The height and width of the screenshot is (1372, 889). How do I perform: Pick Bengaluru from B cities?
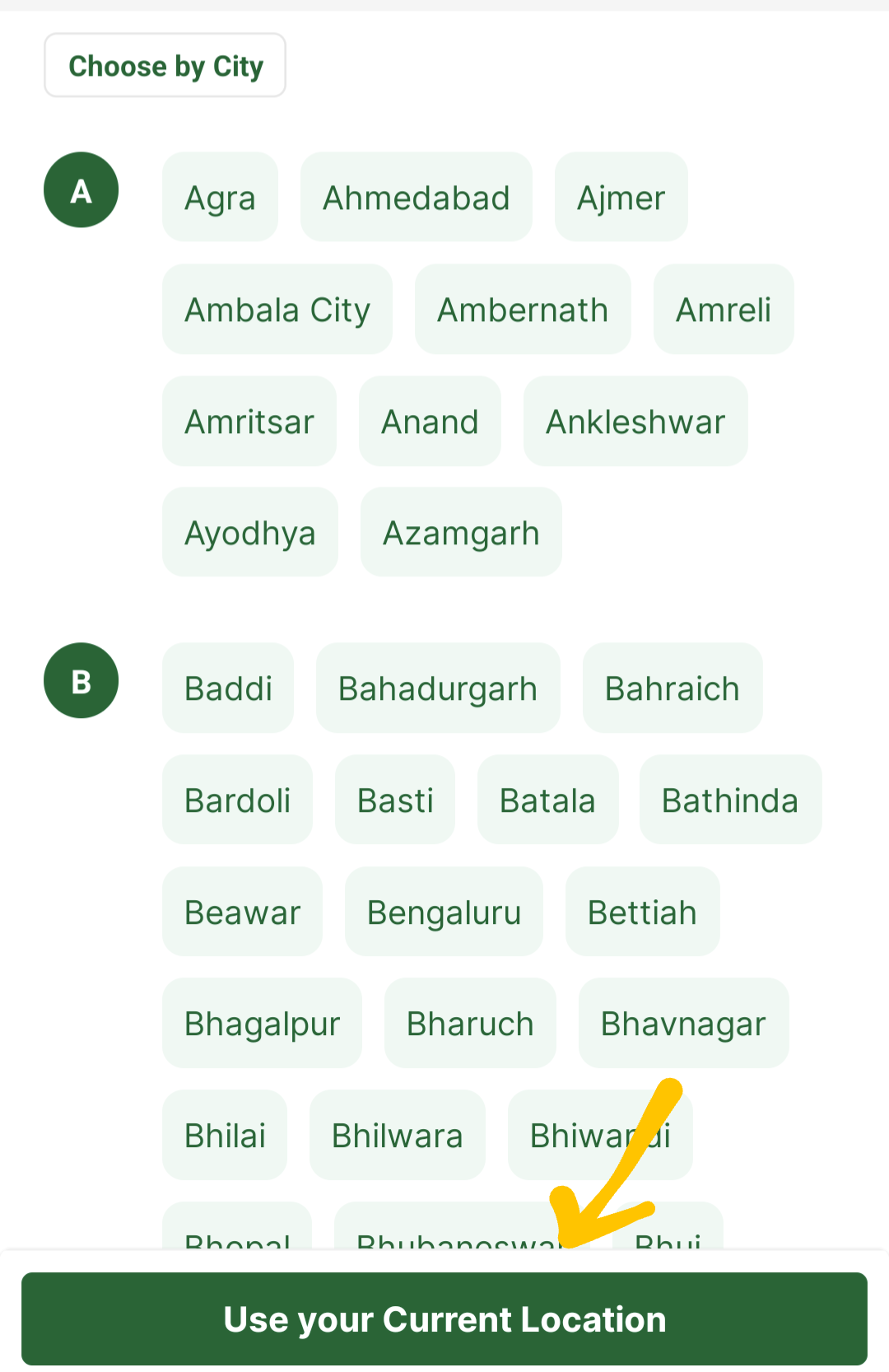pos(444,912)
